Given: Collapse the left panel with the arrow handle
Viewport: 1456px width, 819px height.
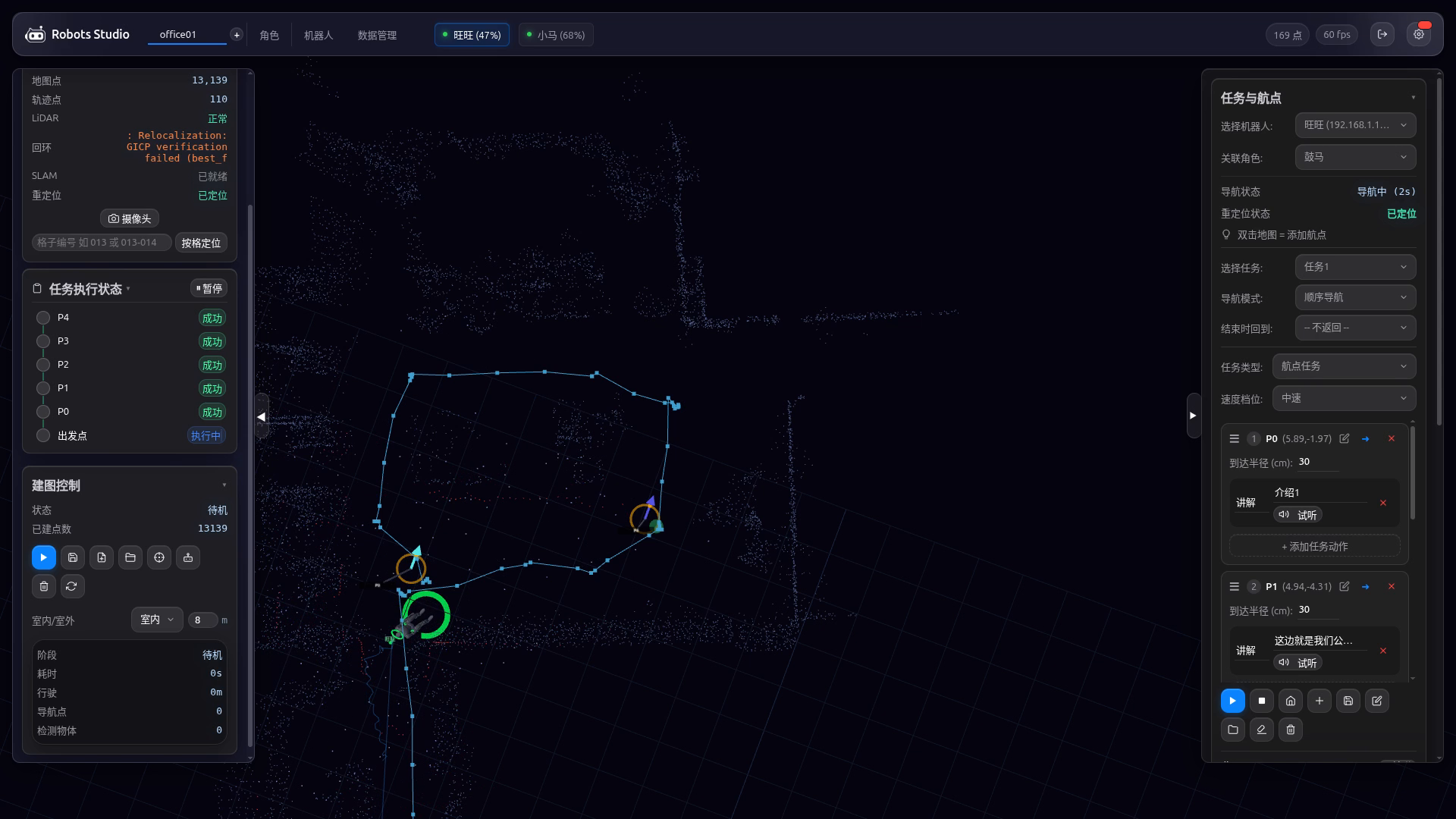Looking at the screenshot, I should [x=262, y=416].
